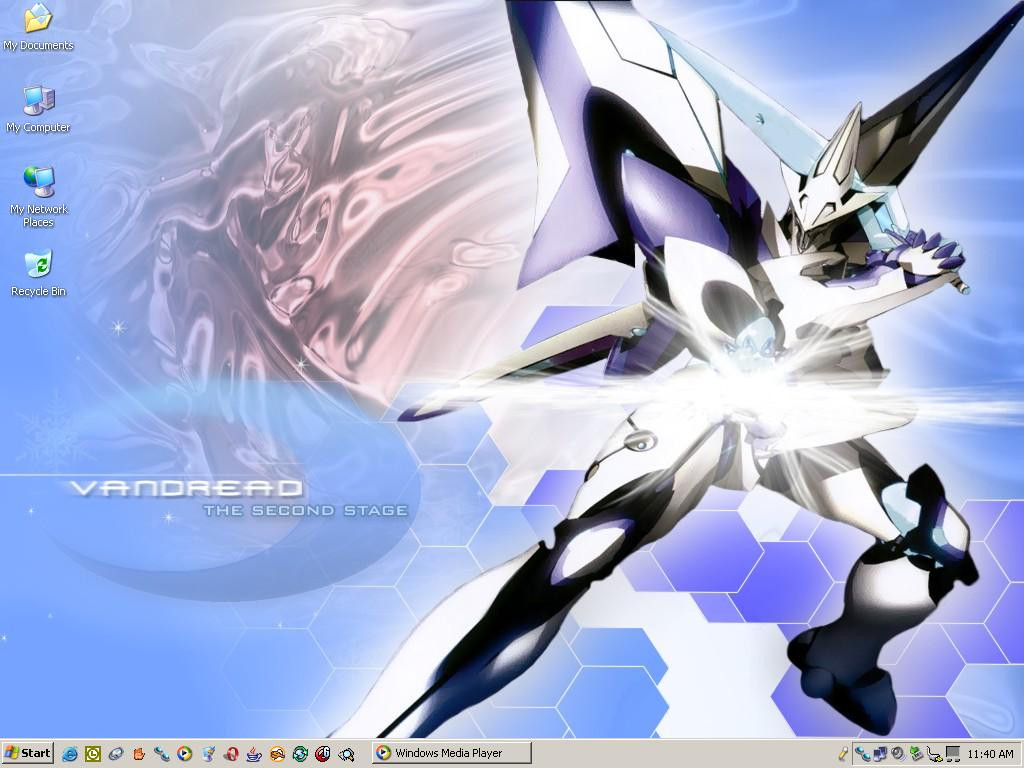
Task: Click the orange handshake icon in Quick Launch
Action: tap(277, 754)
